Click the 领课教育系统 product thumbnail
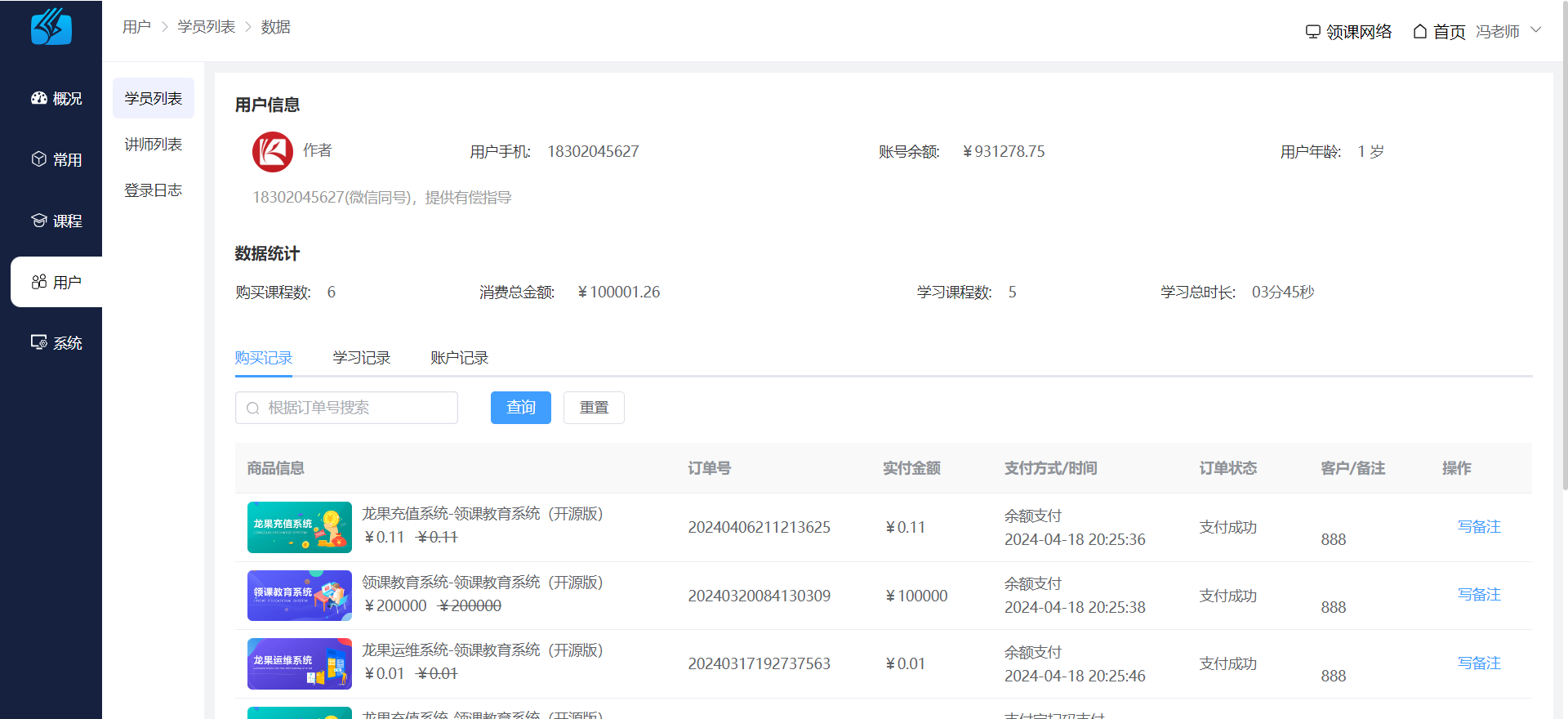Viewport: 1568px width, 719px height. coord(300,596)
